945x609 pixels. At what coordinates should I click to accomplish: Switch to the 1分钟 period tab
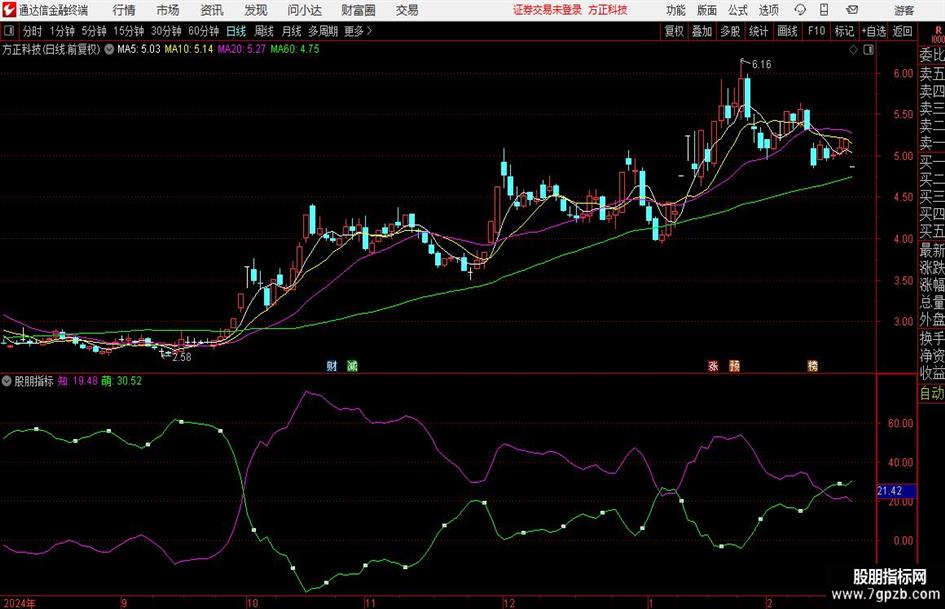tap(62, 31)
